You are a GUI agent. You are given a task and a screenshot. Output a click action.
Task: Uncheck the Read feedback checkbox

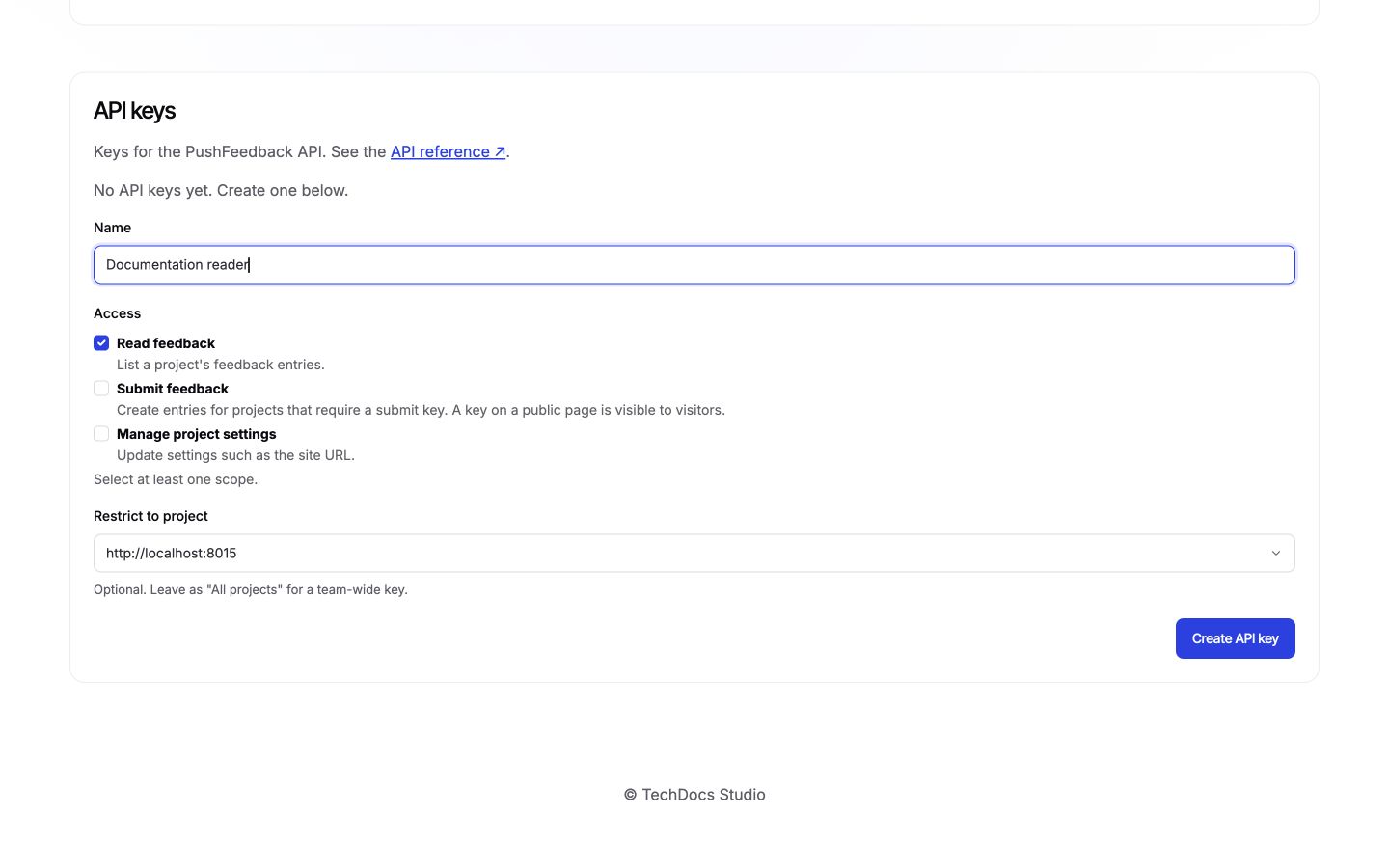pyautogui.click(x=101, y=343)
